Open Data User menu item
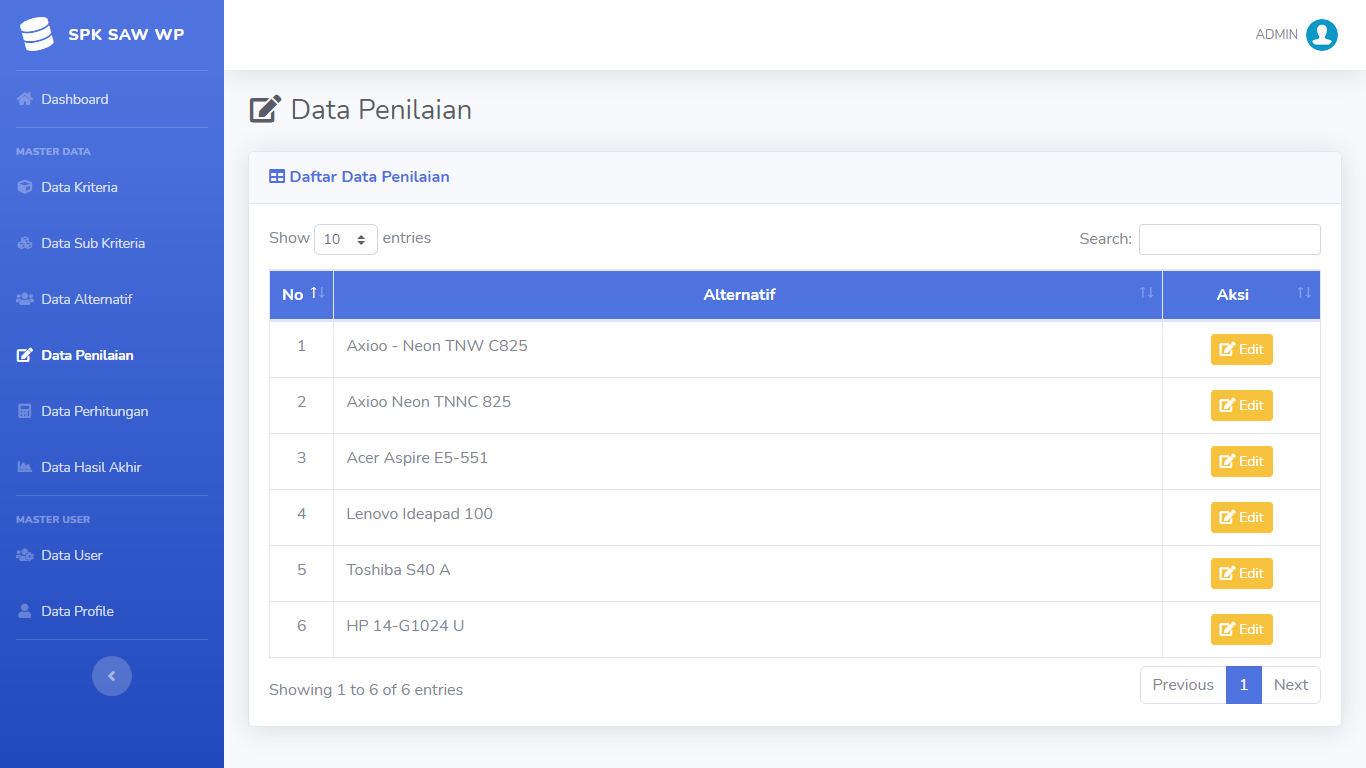This screenshot has height=768, width=1366. pyautogui.click(x=112, y=555)
